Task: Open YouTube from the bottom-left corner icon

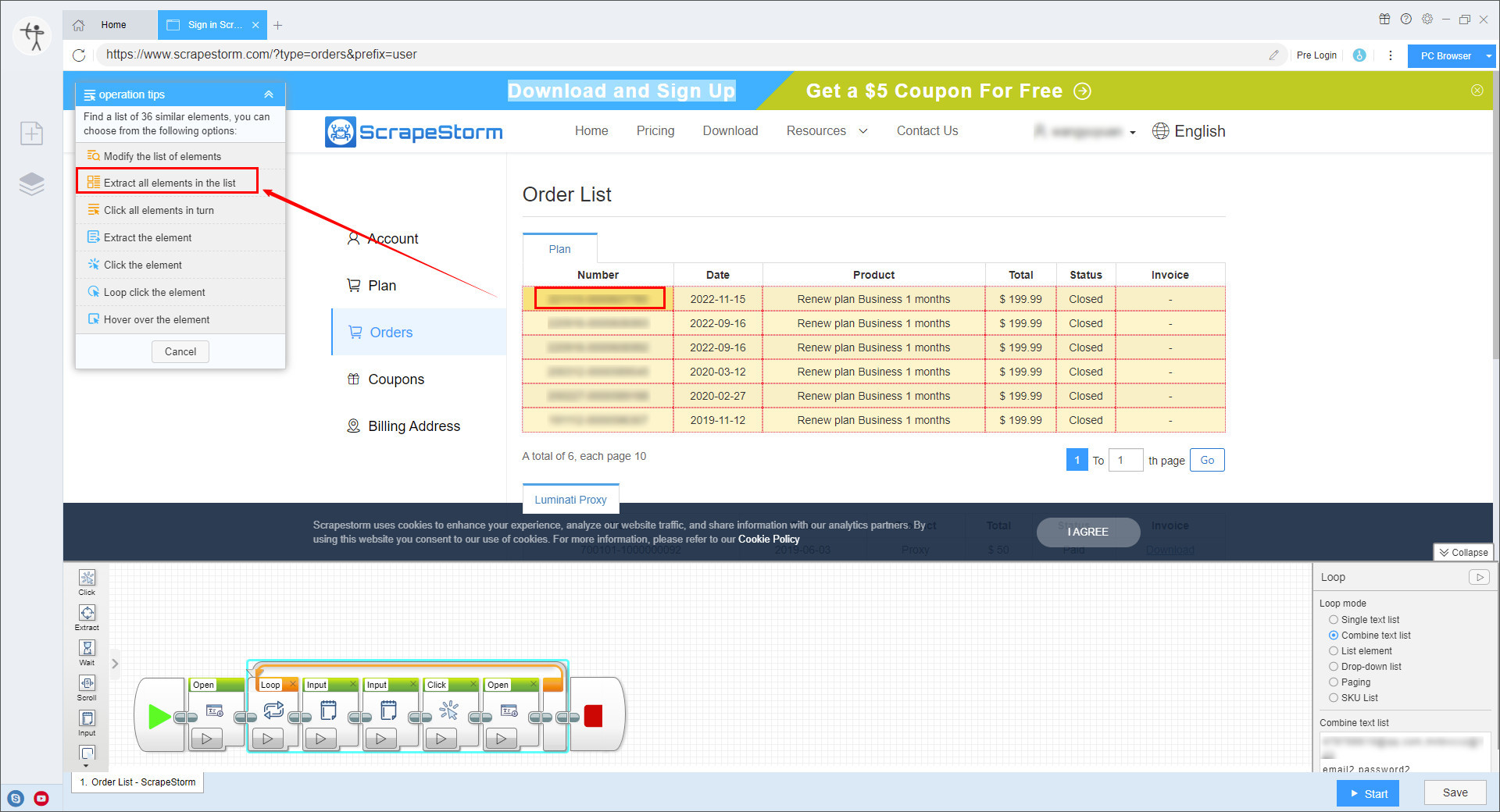Action: [41, 798]
